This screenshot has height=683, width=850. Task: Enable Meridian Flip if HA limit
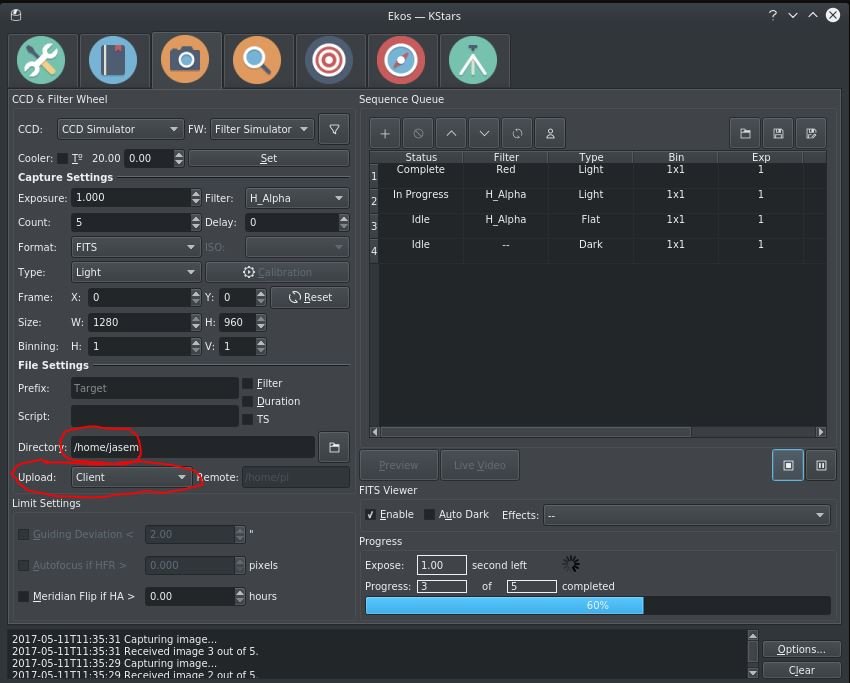coord(23,596)
